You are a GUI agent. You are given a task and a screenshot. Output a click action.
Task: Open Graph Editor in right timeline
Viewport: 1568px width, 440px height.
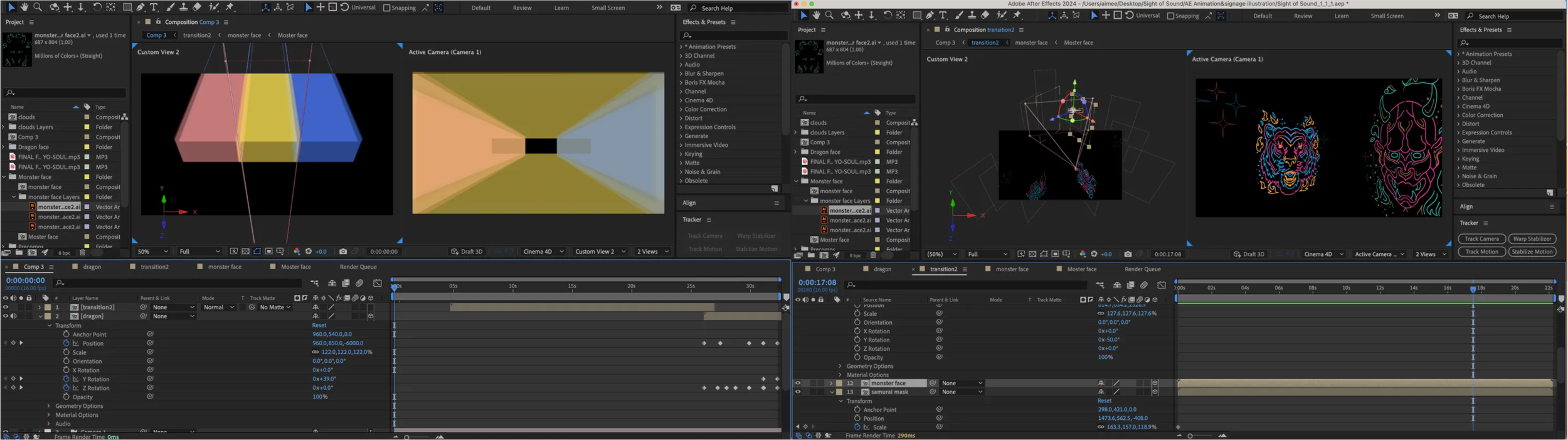(x=1162, y=285)
